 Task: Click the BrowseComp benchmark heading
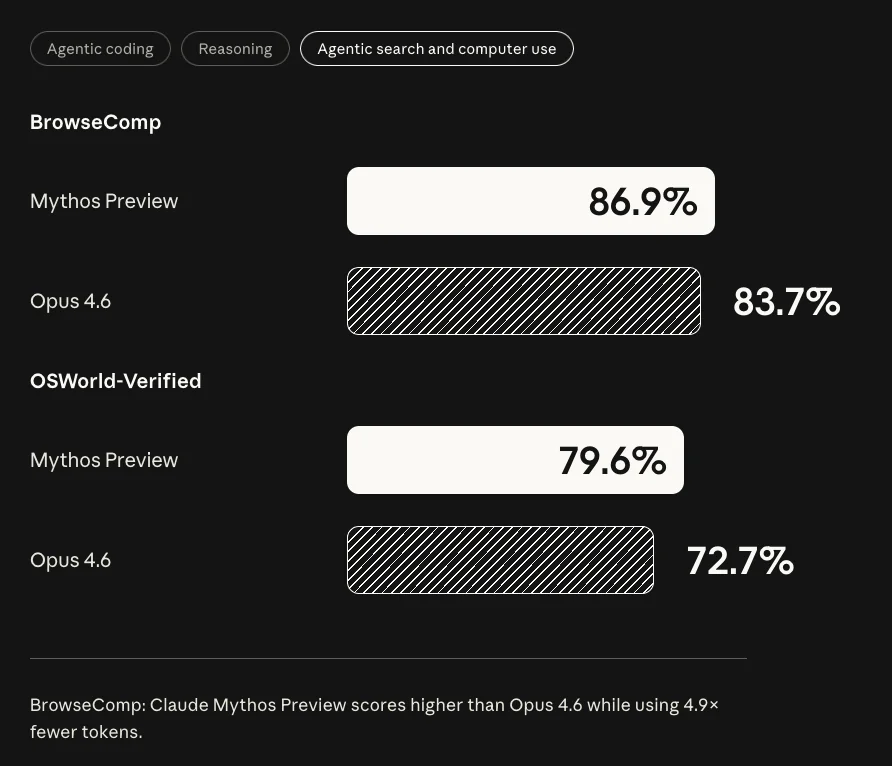pos(96,122)
